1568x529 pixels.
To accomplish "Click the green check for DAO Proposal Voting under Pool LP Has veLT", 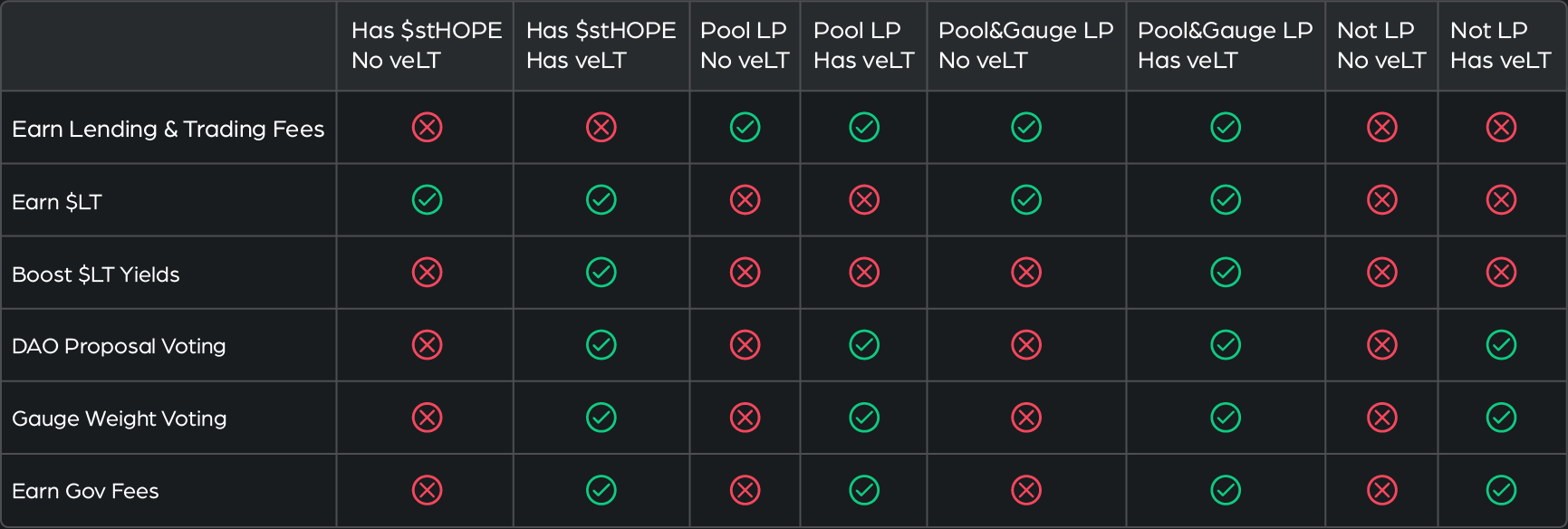I will 864,345.
